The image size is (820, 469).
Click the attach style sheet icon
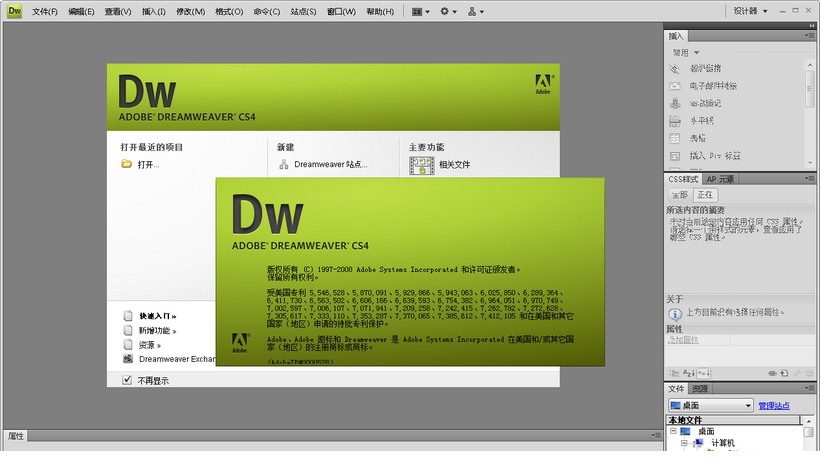tap(772, 373)
